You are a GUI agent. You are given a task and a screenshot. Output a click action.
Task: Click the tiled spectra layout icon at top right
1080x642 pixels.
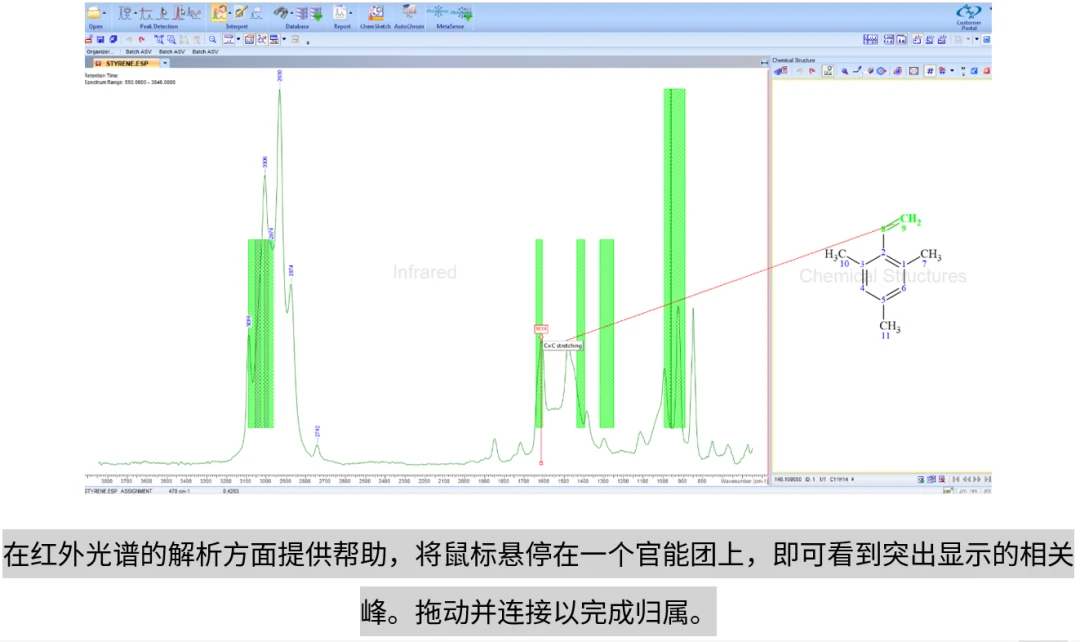[x=871, y=40]
